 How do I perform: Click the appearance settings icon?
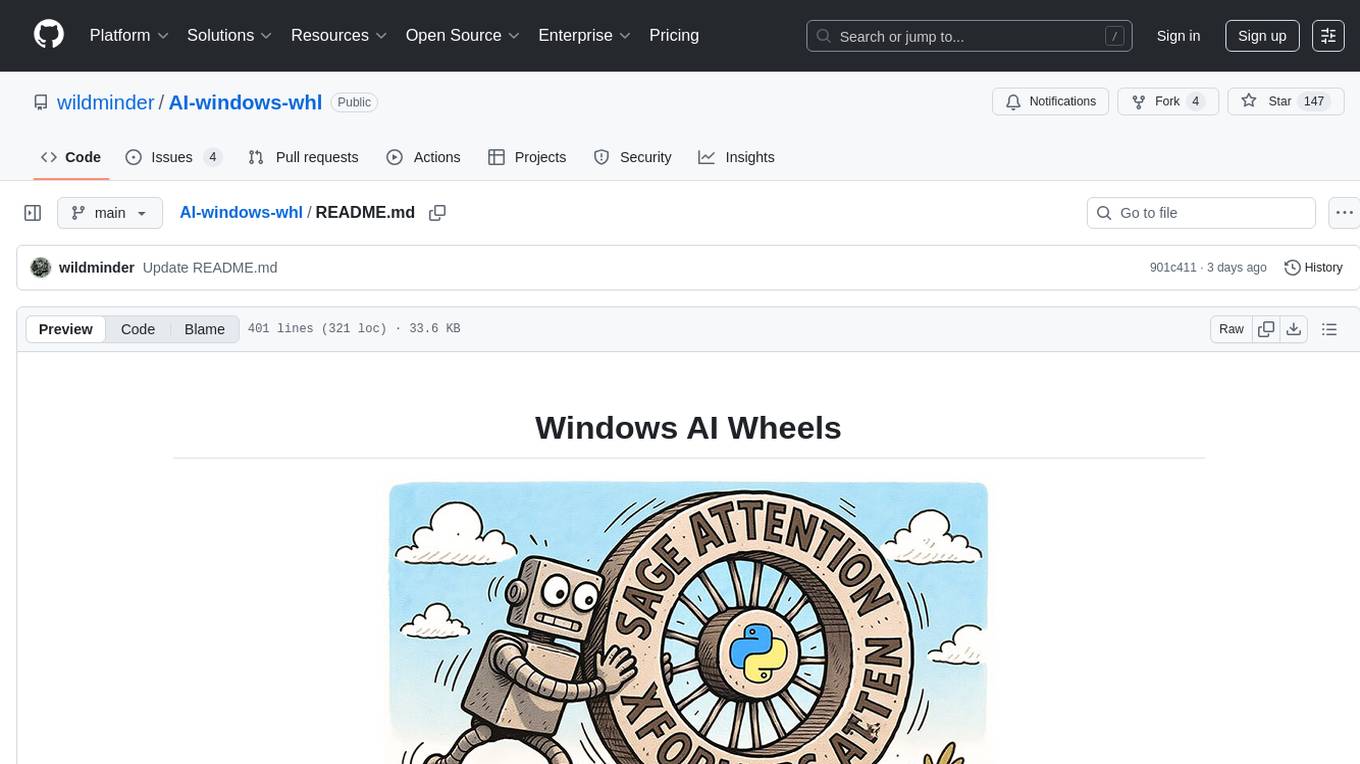click(1328, 36)
